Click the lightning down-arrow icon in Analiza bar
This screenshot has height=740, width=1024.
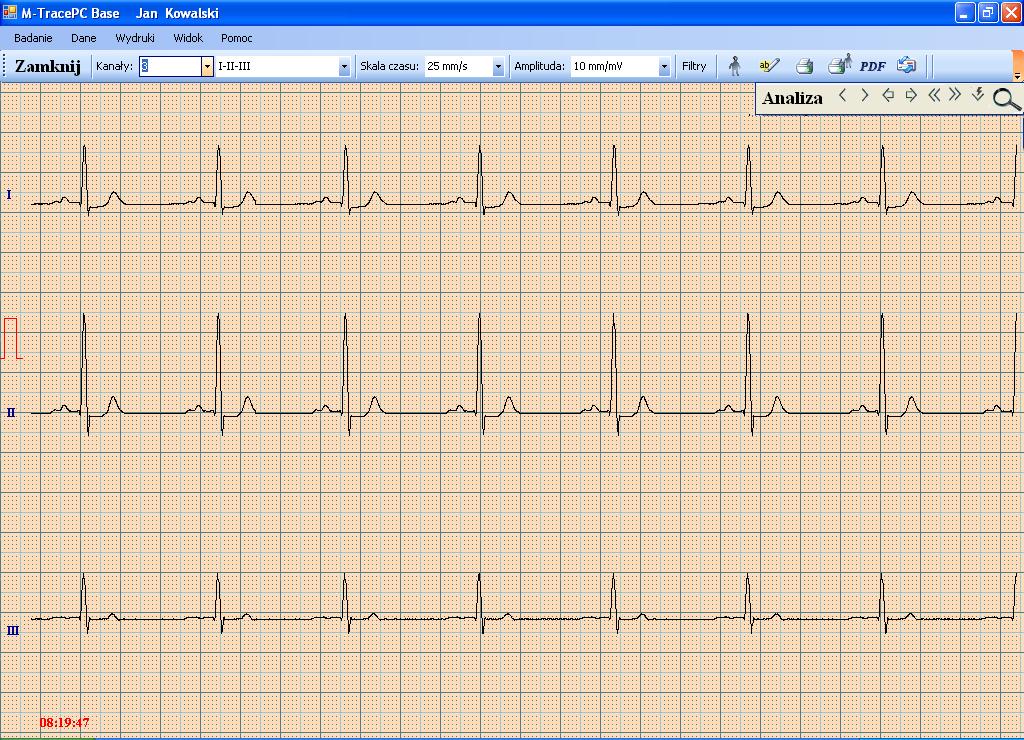pos(978,95)
